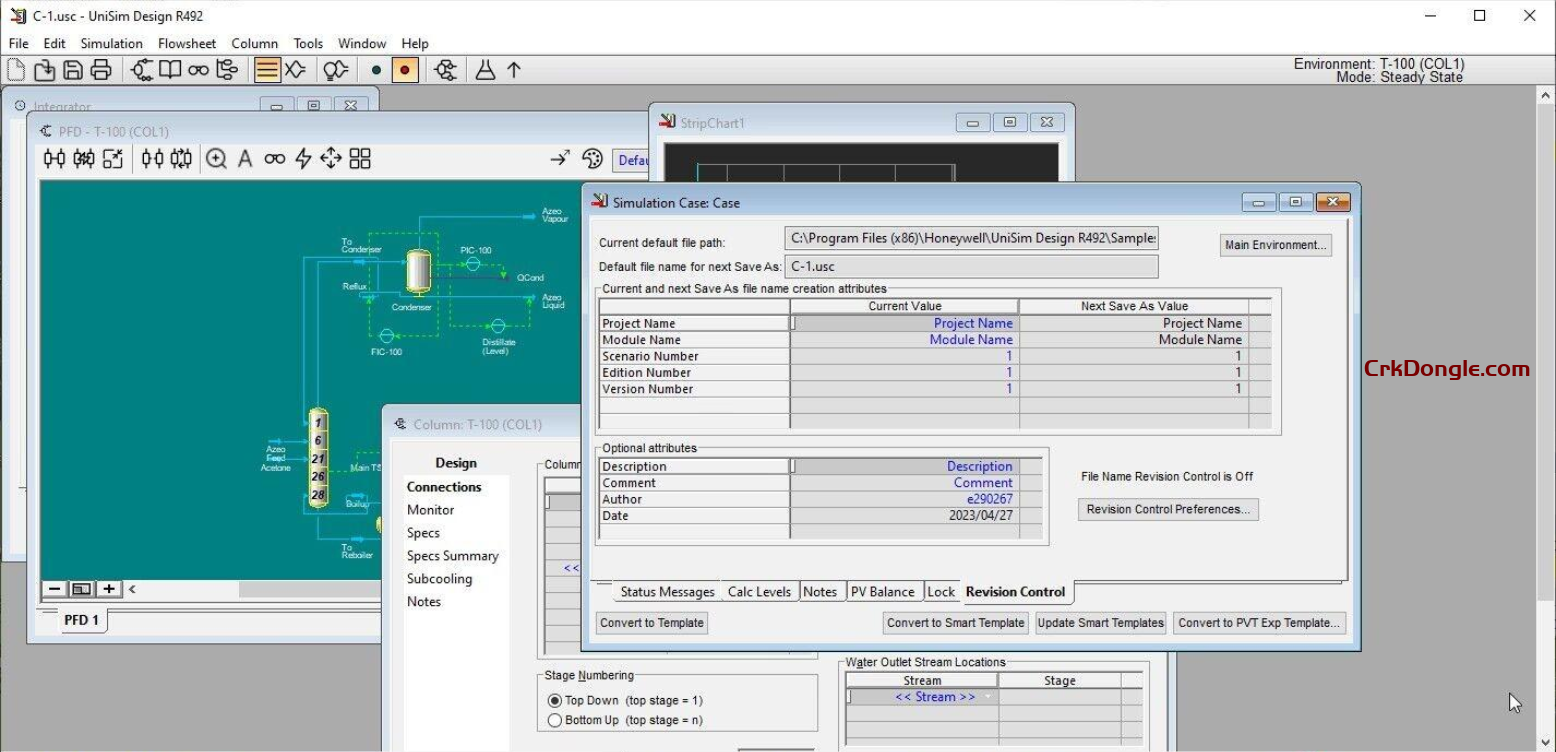Image resolution: width=1556 pixels, height=752 pixels.
Task: Click the Convert to Template button
Action: tap(651, 622)
